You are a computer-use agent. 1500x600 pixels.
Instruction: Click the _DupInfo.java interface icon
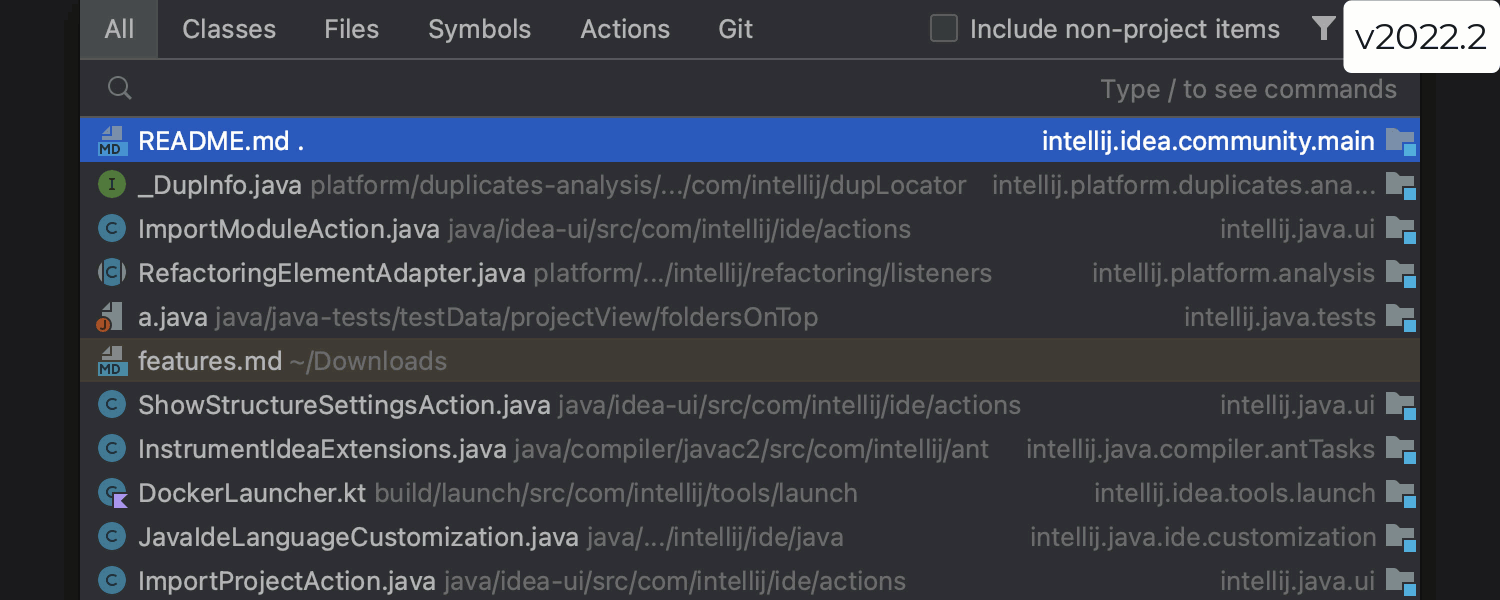click(112, 185)
